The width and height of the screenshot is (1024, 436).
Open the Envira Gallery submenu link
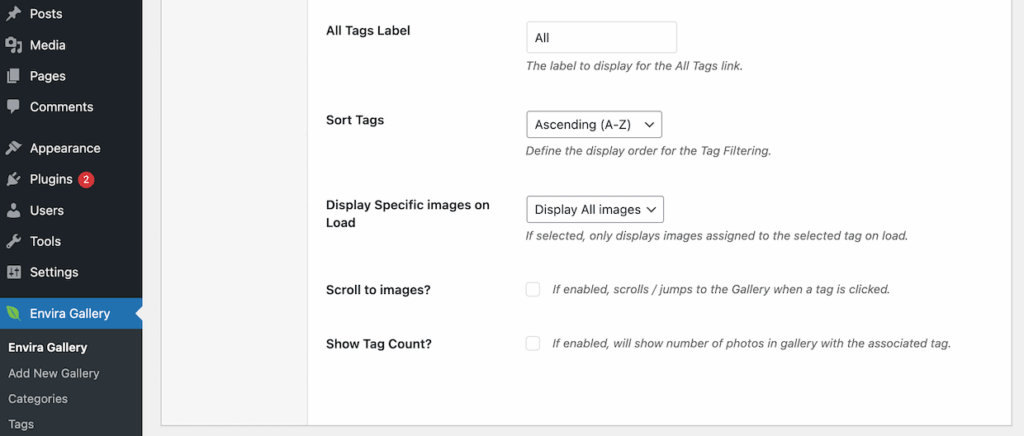pyautogui.click(x=48, y=347)
